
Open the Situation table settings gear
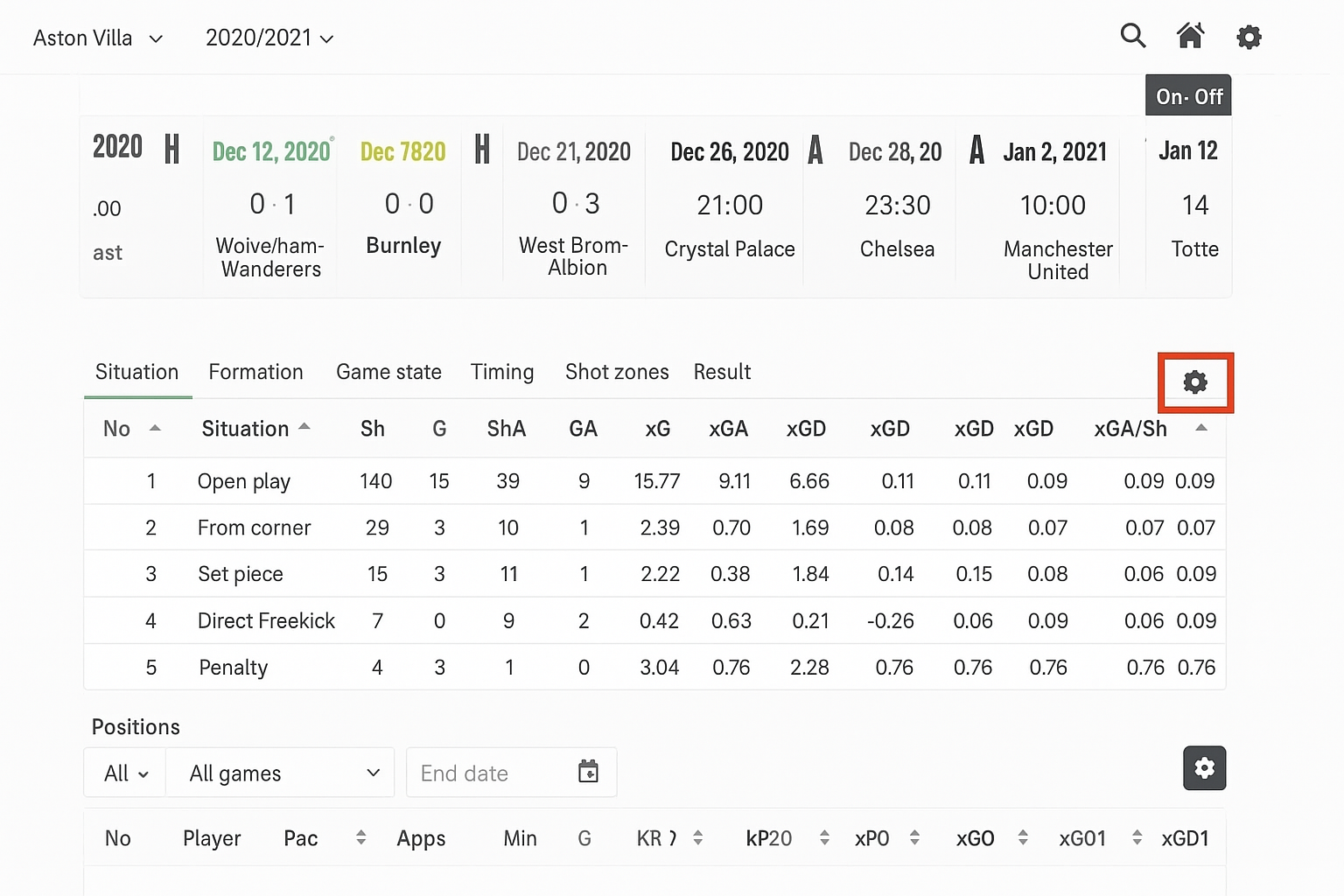(x=1195, y=382)
